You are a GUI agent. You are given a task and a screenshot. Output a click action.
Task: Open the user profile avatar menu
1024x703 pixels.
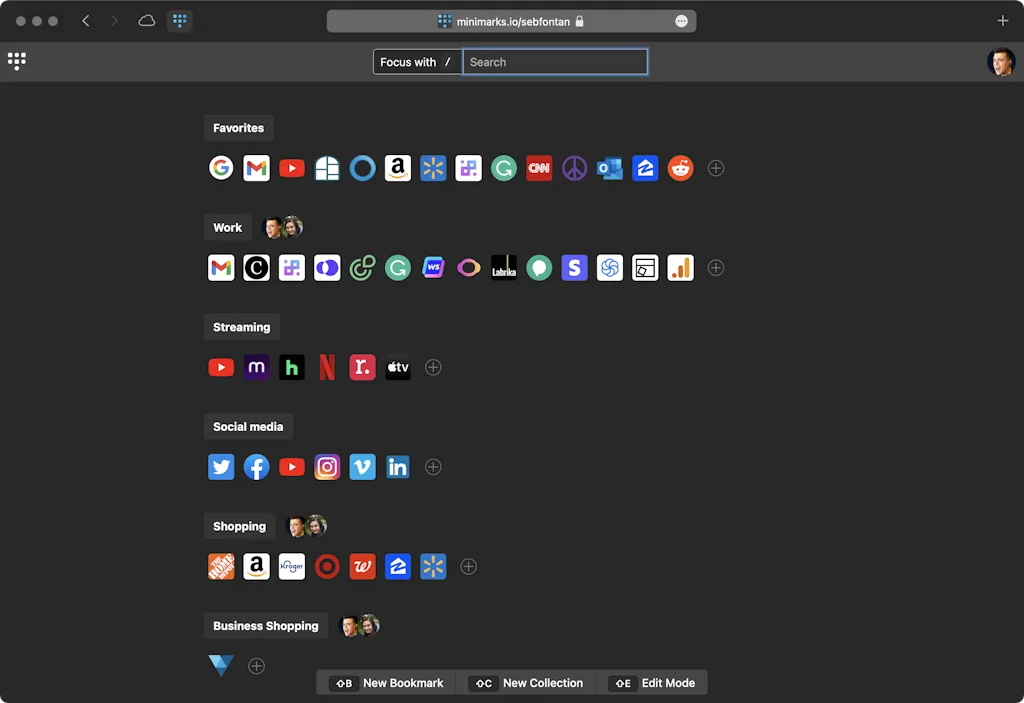click(x=1000, y=62)
